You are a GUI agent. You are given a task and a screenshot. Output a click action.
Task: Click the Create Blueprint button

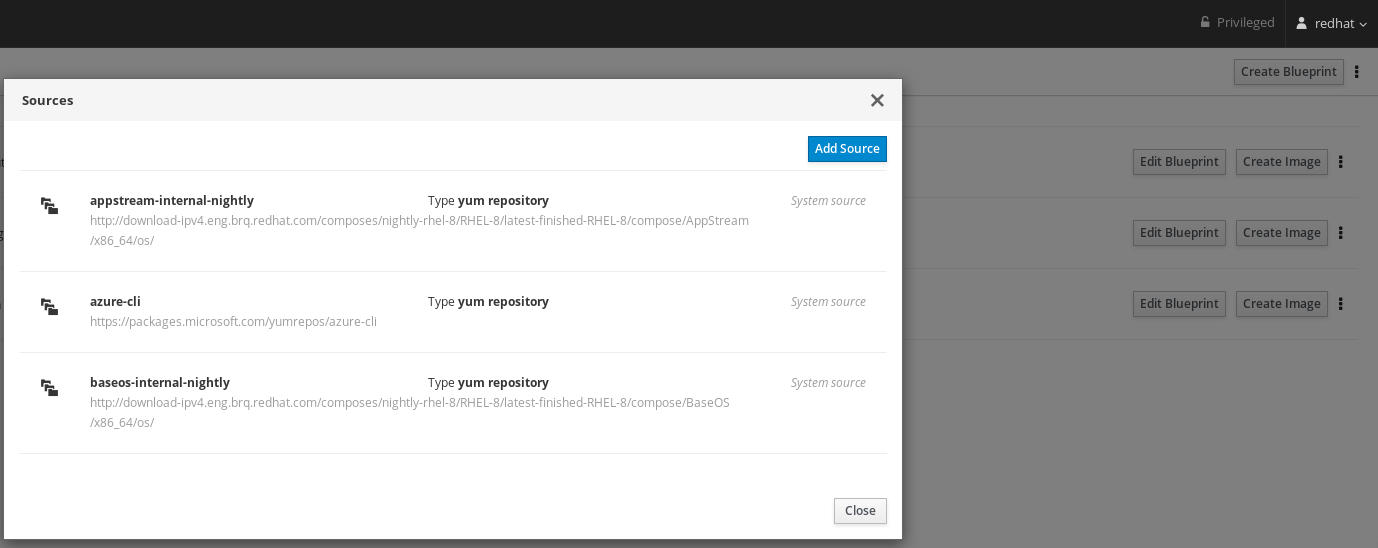pyautogui.click(x=1288, y=72)
